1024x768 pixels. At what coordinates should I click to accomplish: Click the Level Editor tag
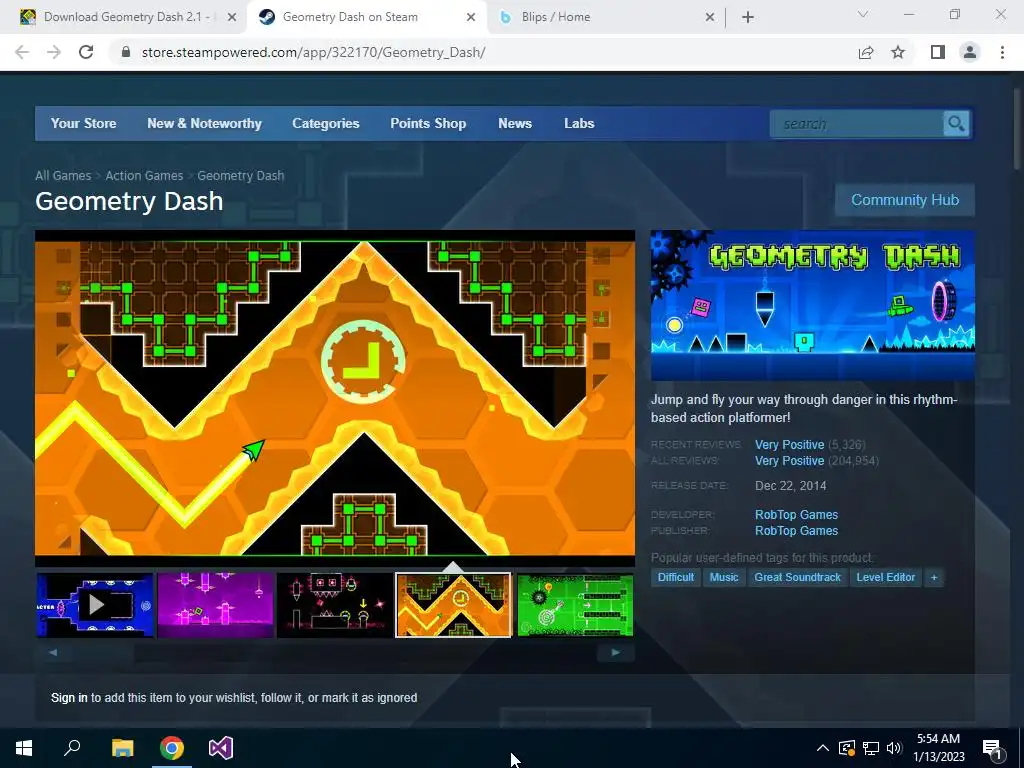click(x=886, y=577)
